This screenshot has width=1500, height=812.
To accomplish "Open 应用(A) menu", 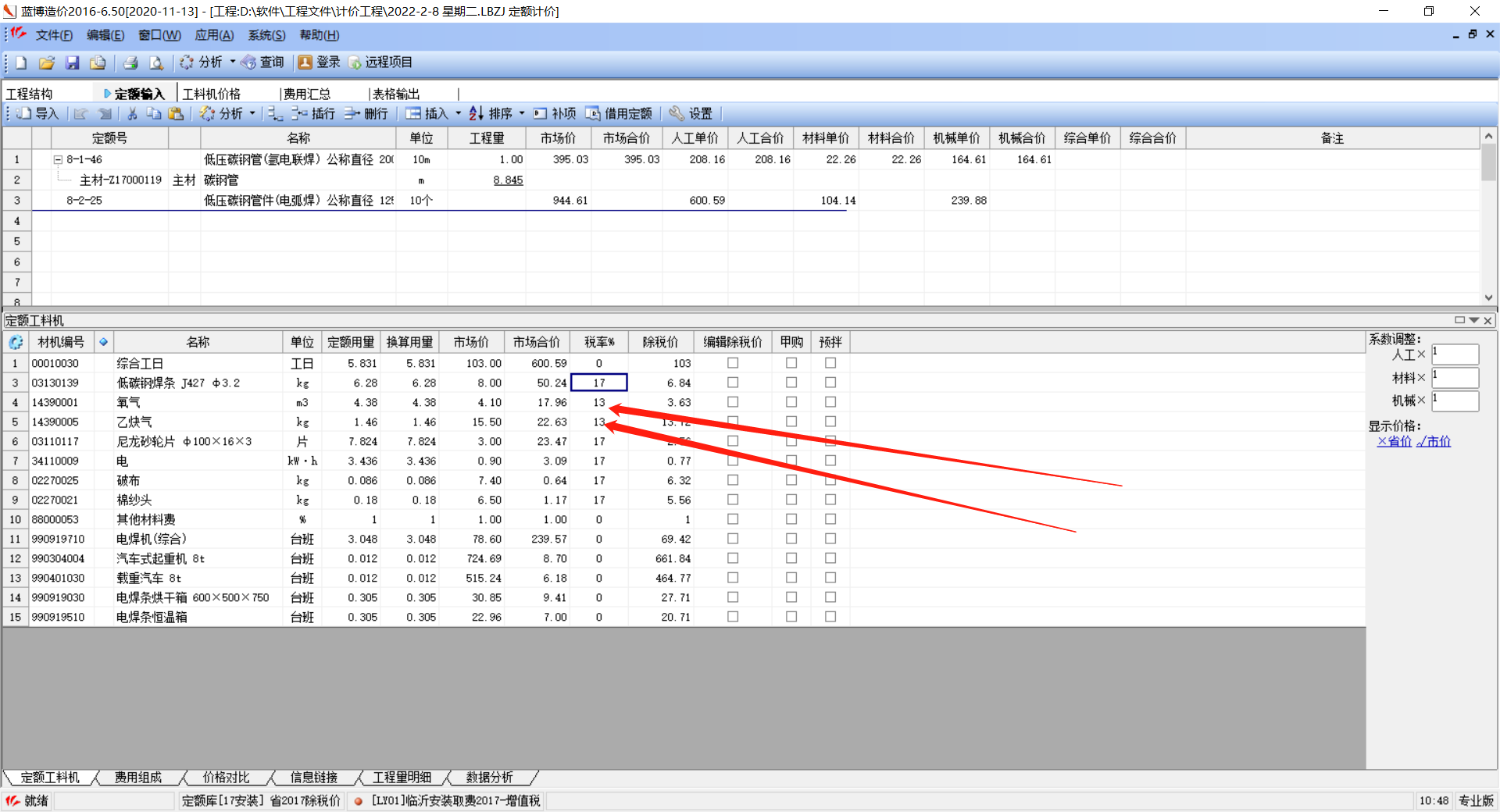I will (215, 35).
